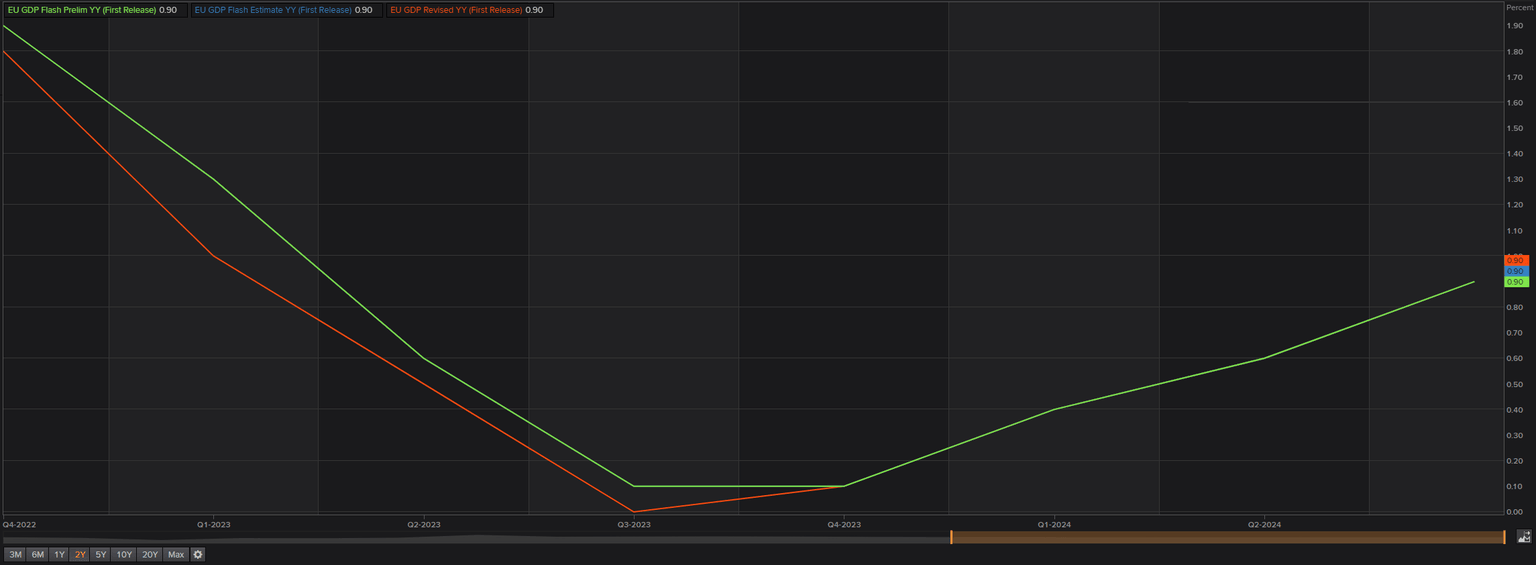The width and height of the screenshot is (1536, 565).
Task: Select the 6M time range
Action: (x=38, y=554)
